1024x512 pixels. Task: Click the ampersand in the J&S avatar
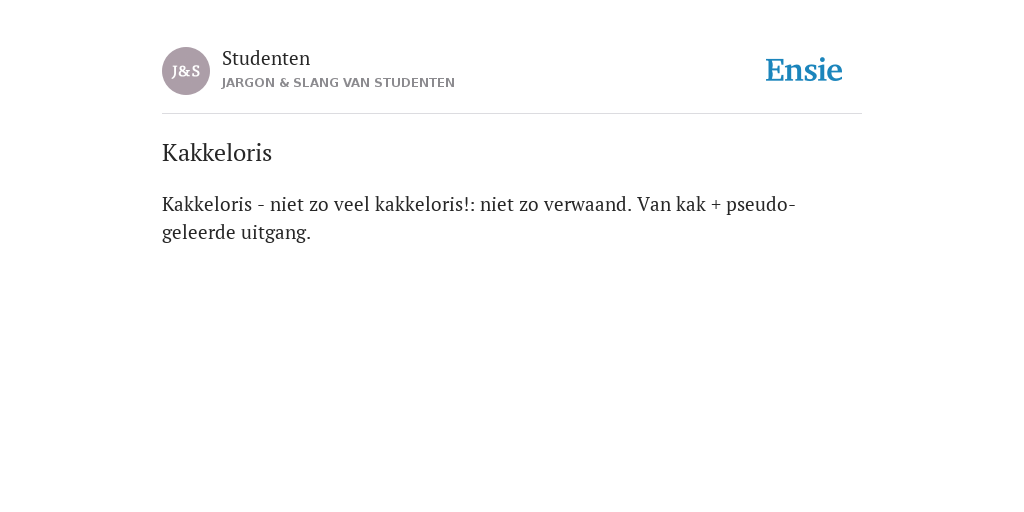pyautogui.click(x=185, y=72)
